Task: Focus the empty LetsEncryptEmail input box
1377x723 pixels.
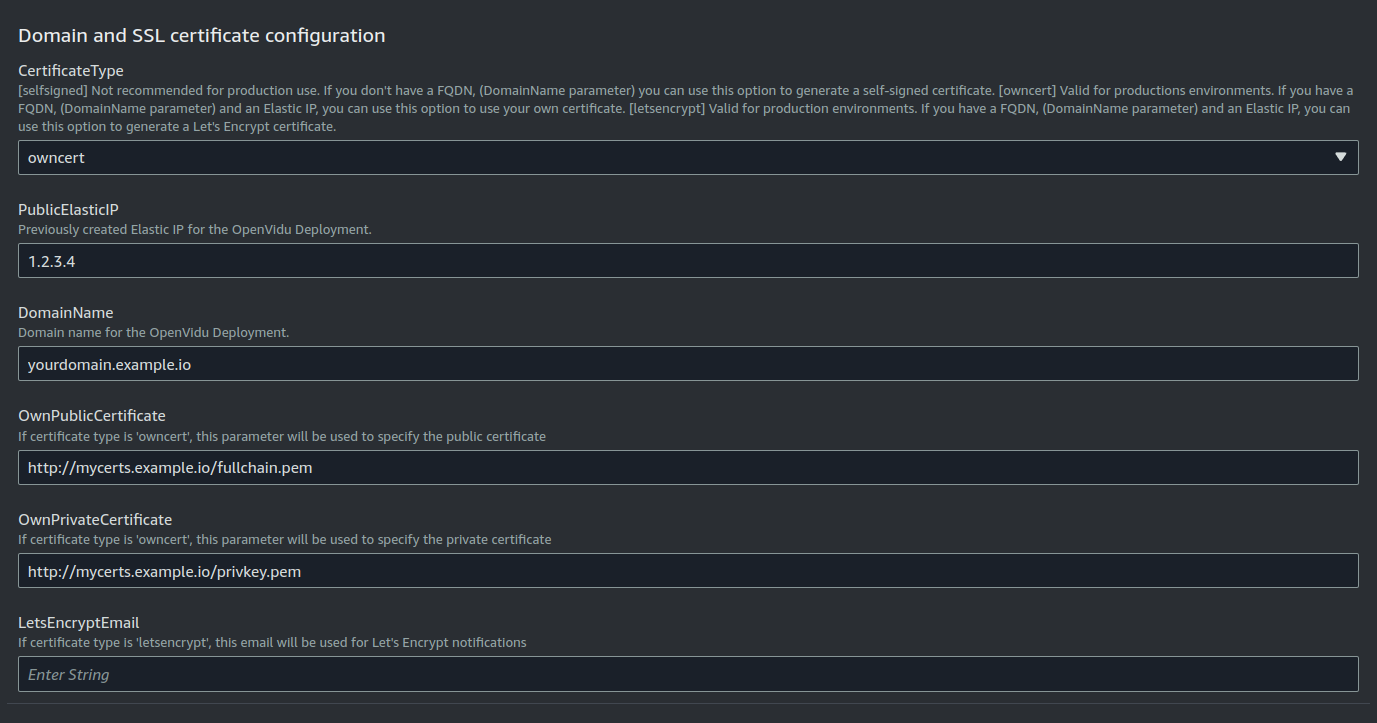Action: coord(688,674)
